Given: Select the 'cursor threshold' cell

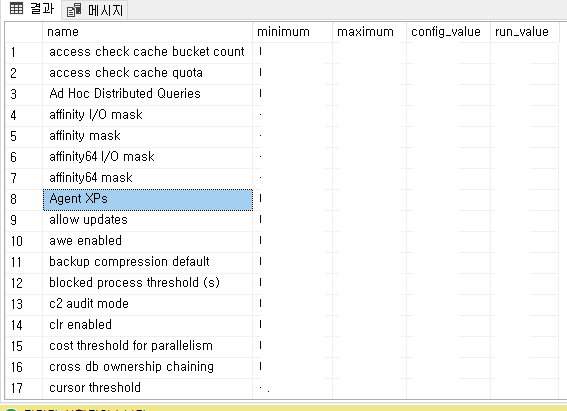Looking at the screenshot, I should (x=148, y=388).
